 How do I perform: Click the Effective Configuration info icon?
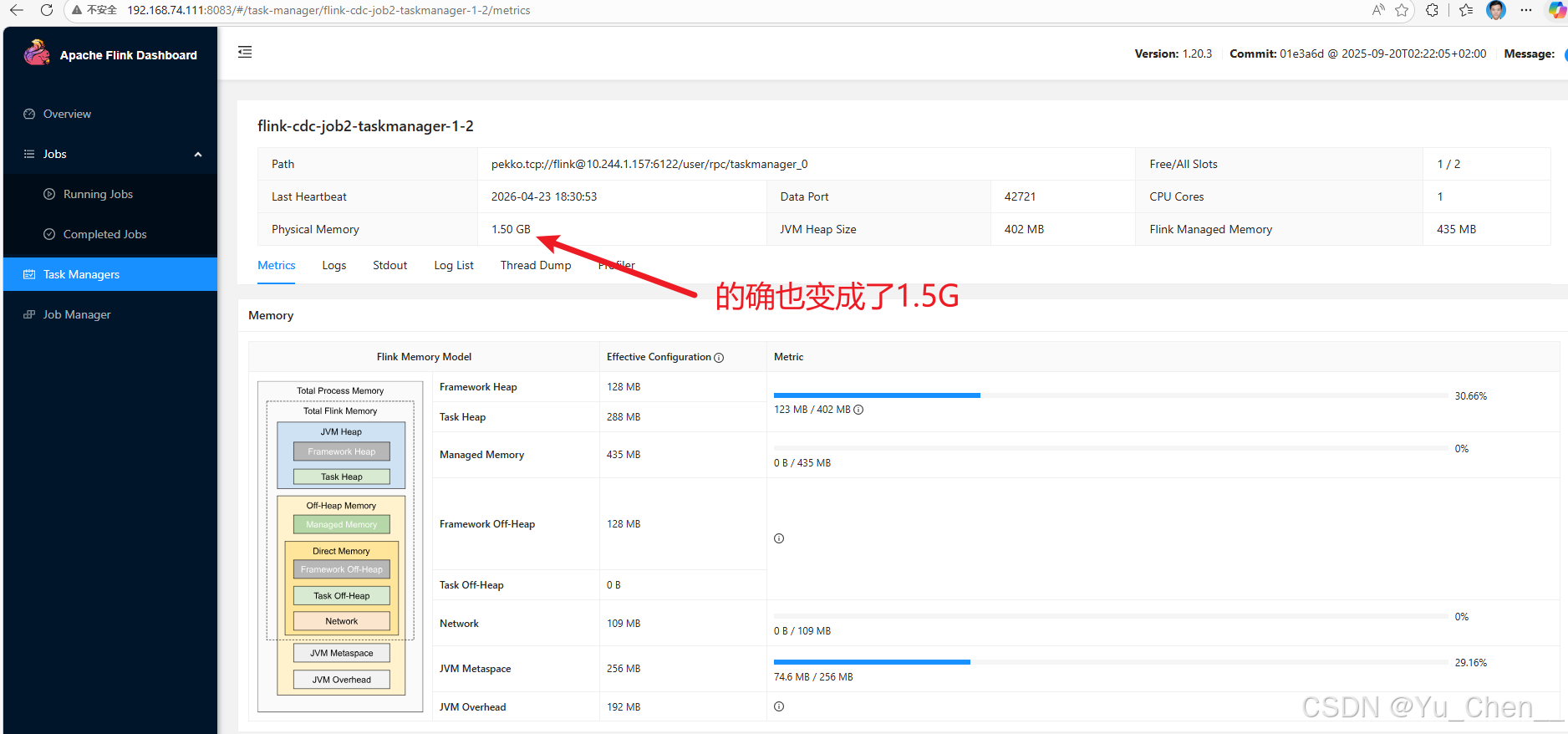click(719, 358)
